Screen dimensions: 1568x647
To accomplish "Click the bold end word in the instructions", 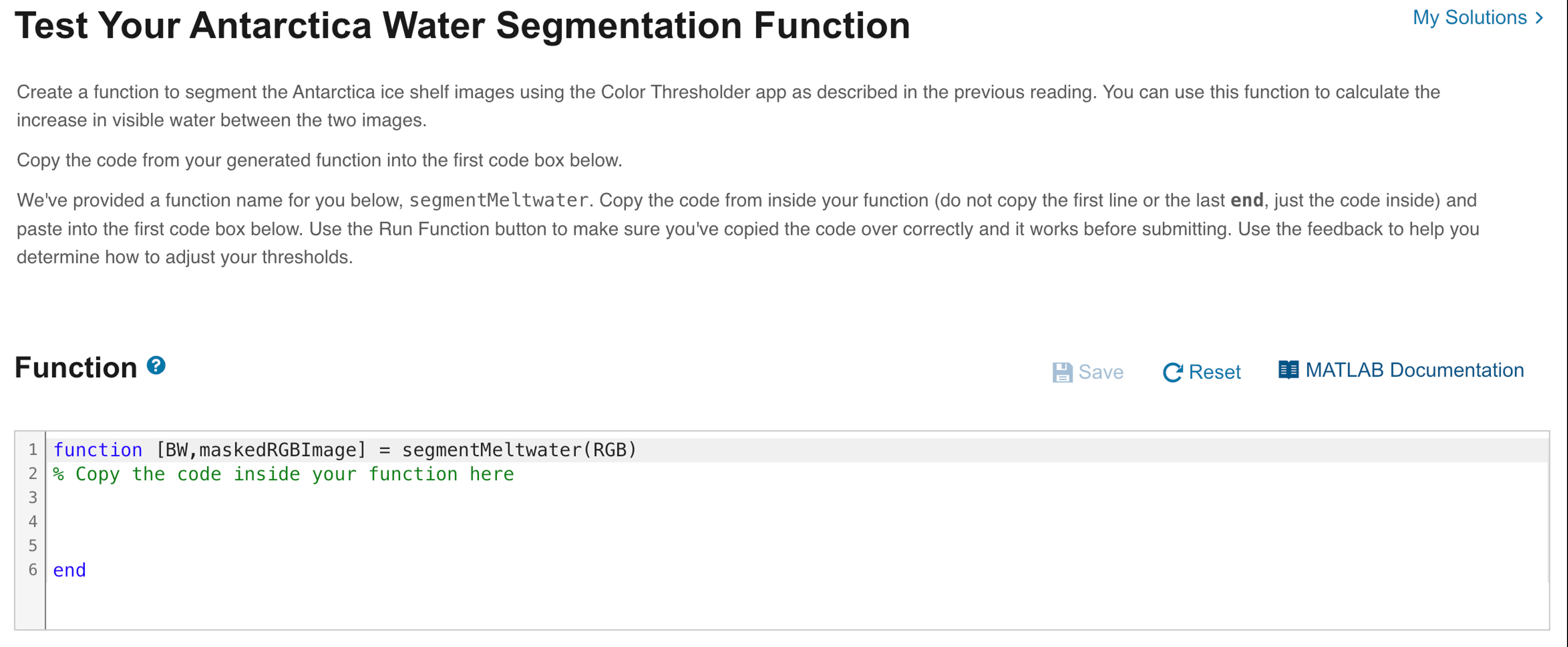I will point(1247,200).
